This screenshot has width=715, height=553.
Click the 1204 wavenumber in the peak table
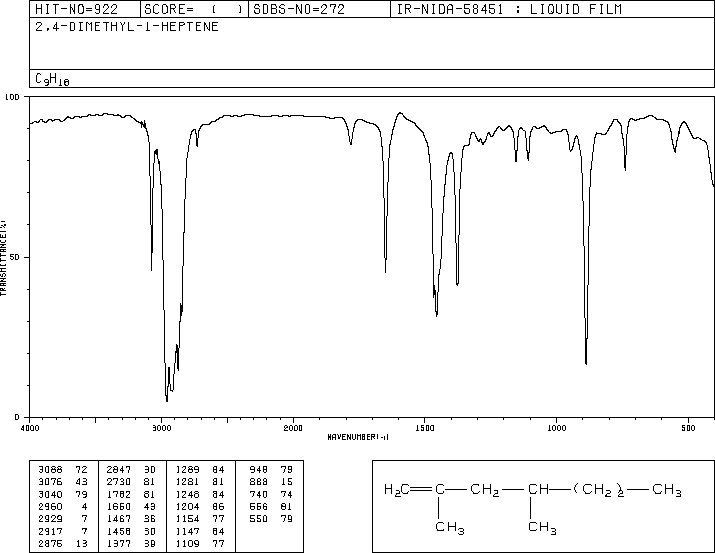coord(187,506)
